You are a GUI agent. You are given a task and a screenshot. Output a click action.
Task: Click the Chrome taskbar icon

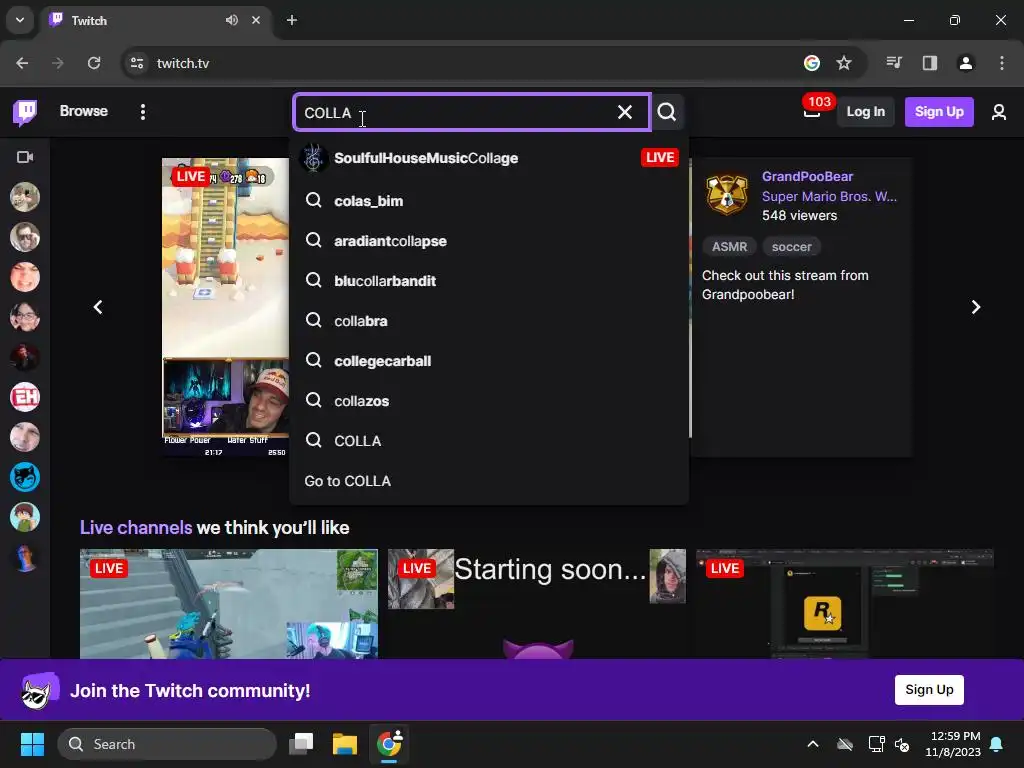pyautogui.click(x=389, y=744)
